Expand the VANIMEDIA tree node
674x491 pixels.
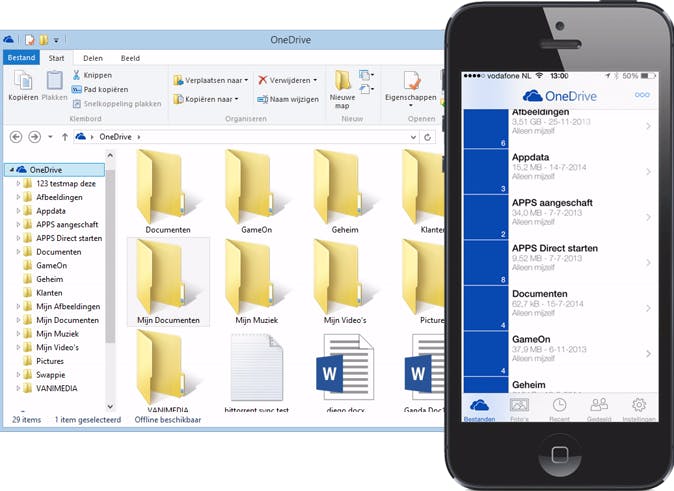tap(18, 389)
